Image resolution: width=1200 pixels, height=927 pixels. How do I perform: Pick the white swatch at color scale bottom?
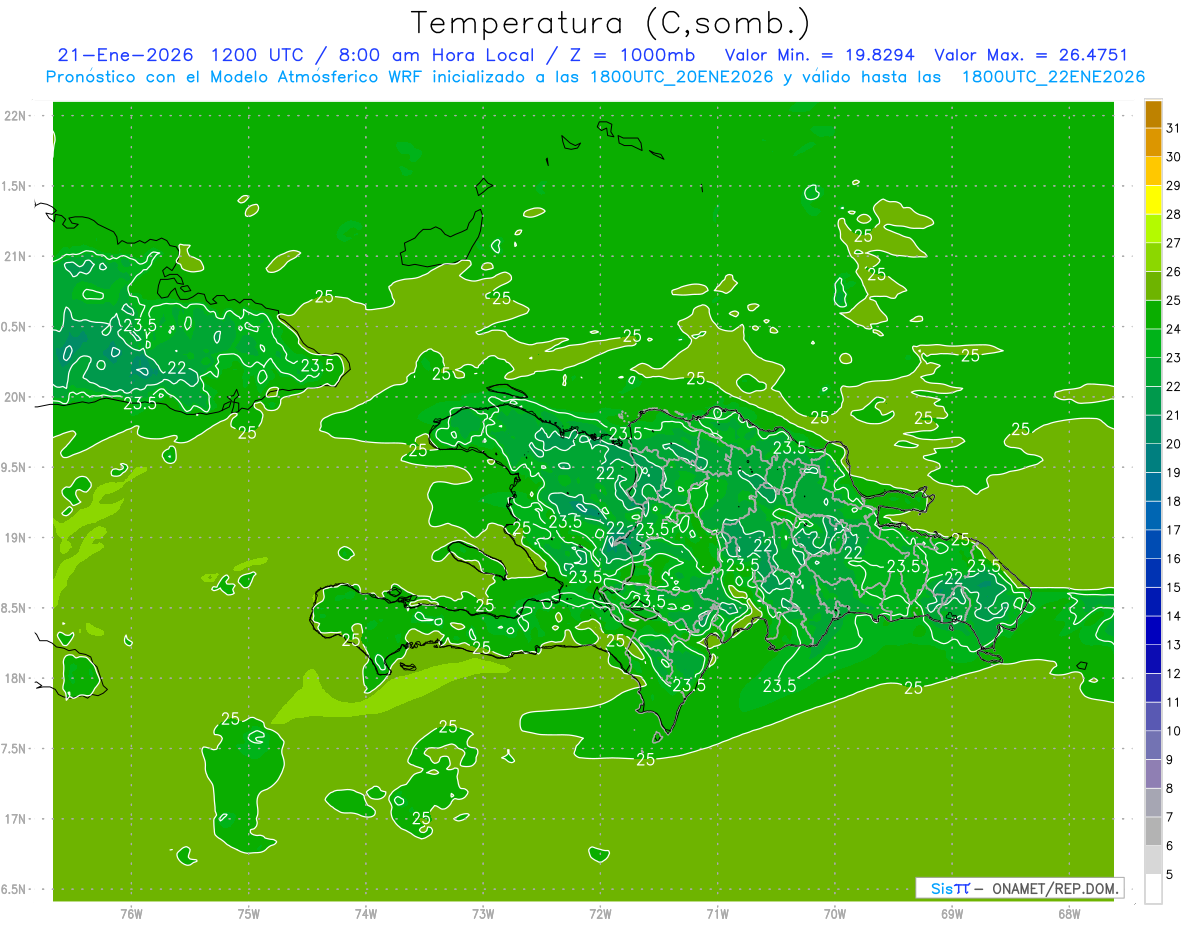pyautogui.click(x=1153, y=888)
